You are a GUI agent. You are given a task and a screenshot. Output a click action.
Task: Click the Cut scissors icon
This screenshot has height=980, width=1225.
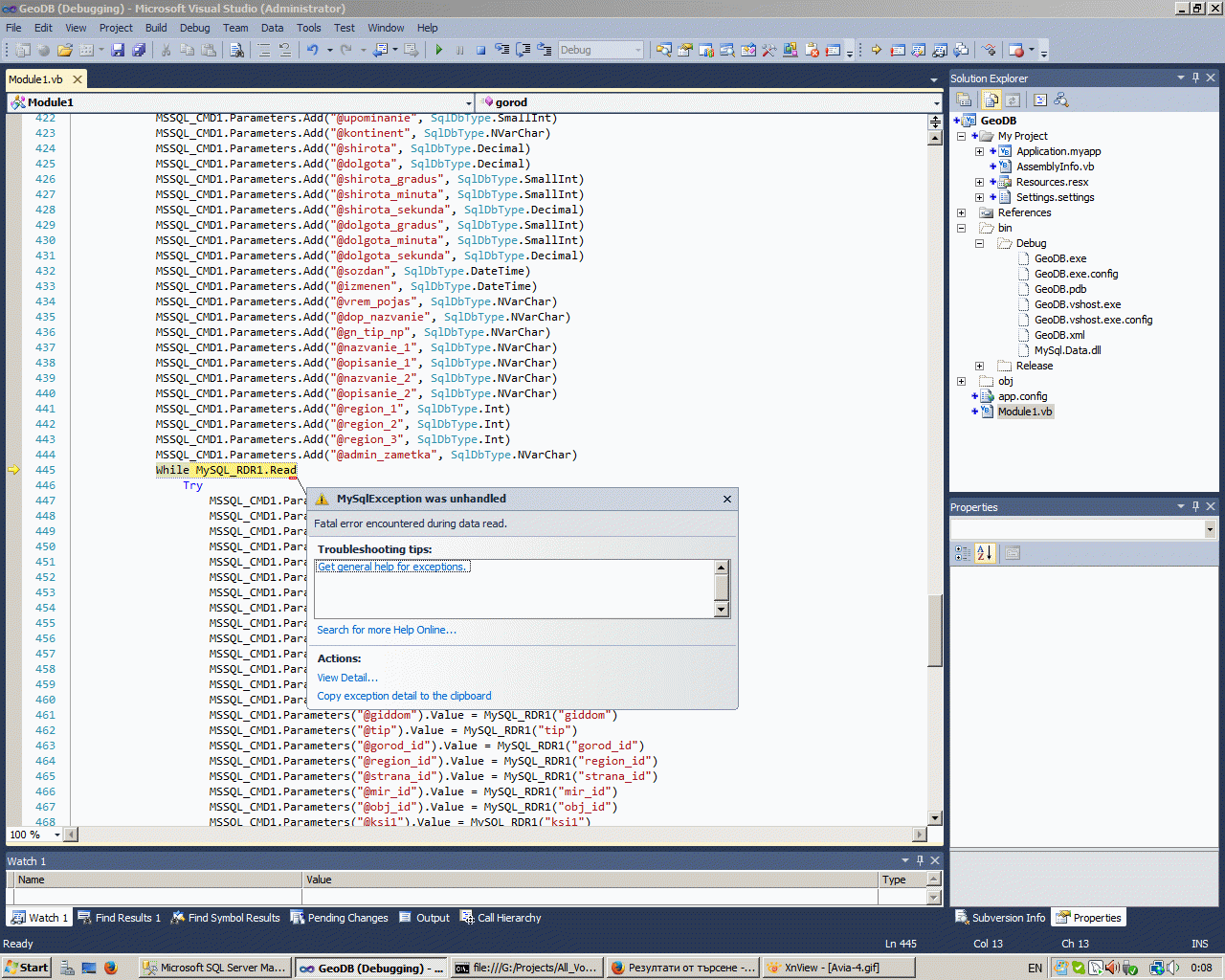pyautogui.click(x=166, y=50)
